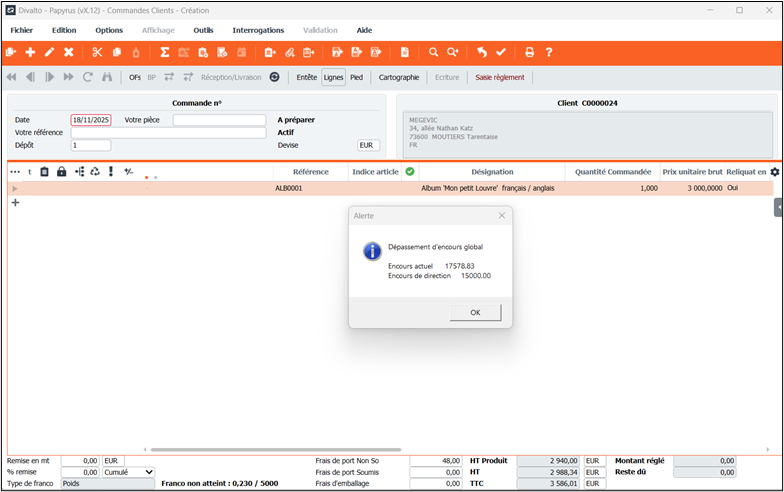Click the ALB0001 reference cell
This screenshot has height=492, width=784.
pyautogui.click(x=310, y=188)
